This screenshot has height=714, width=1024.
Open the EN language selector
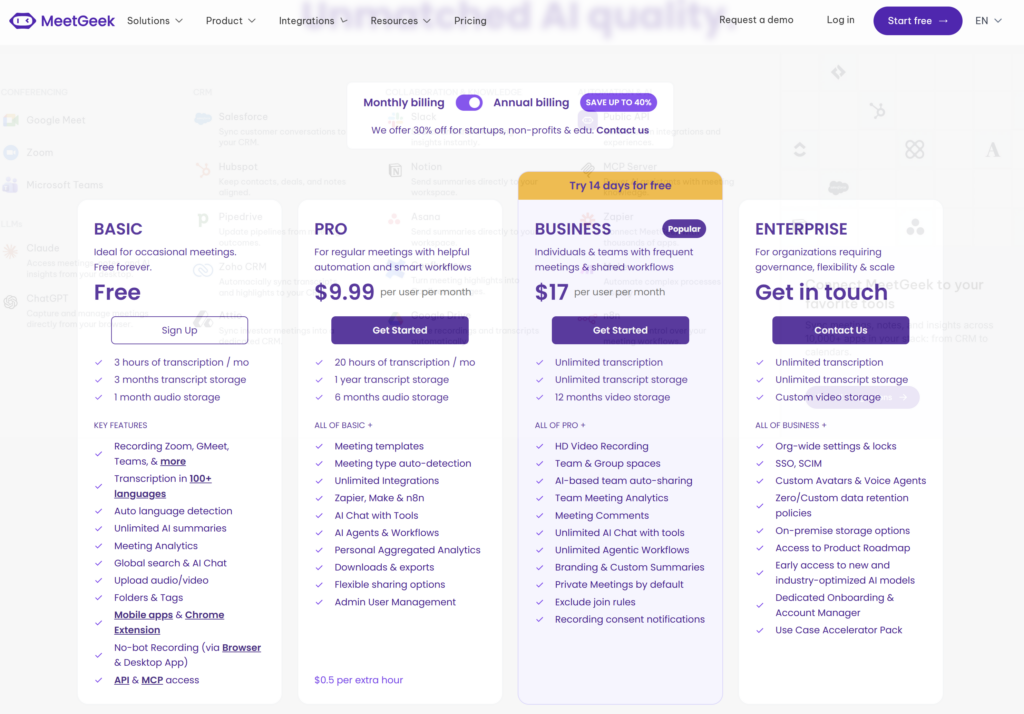988,21
